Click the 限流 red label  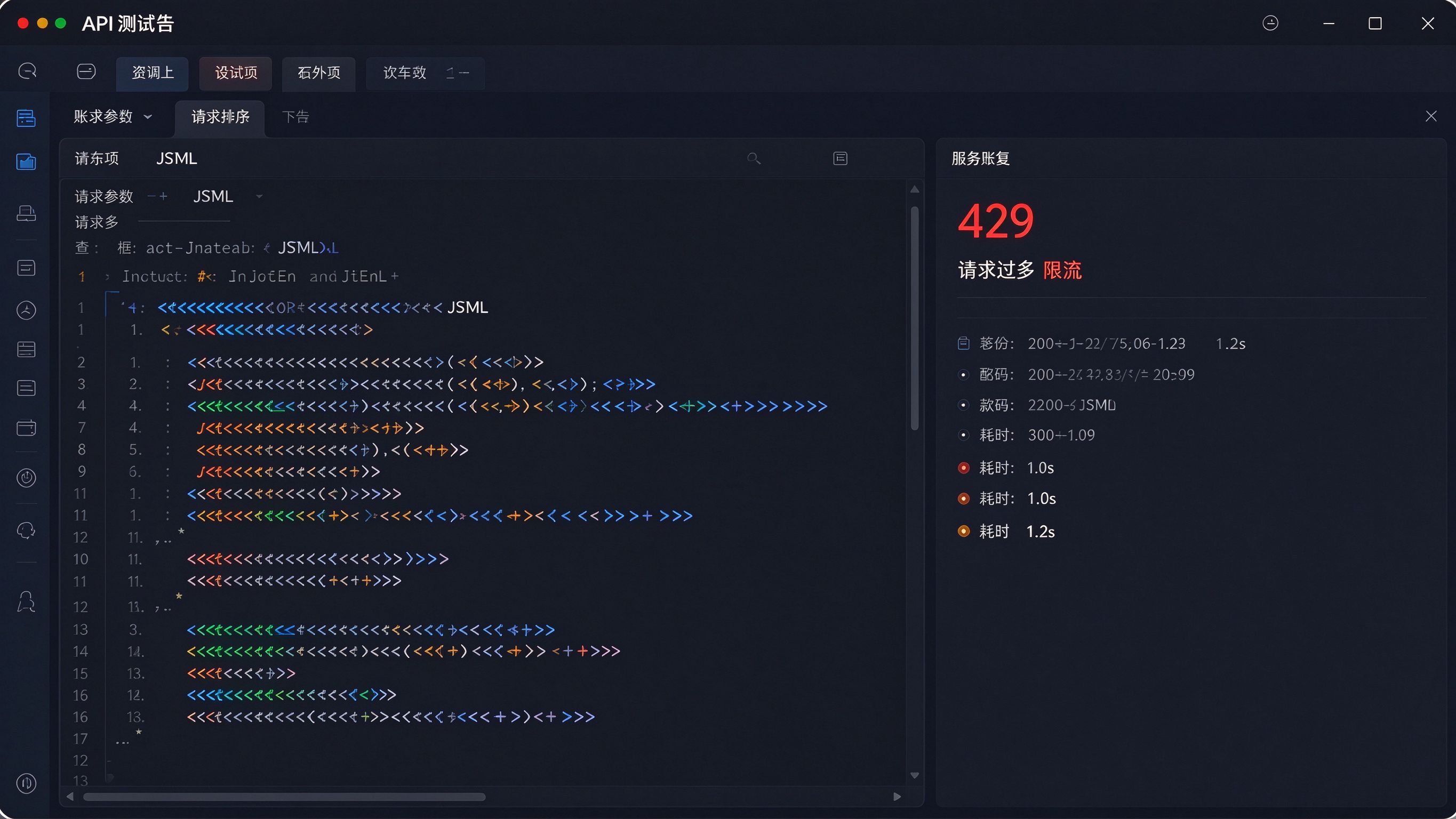(x=1062, y=270)
